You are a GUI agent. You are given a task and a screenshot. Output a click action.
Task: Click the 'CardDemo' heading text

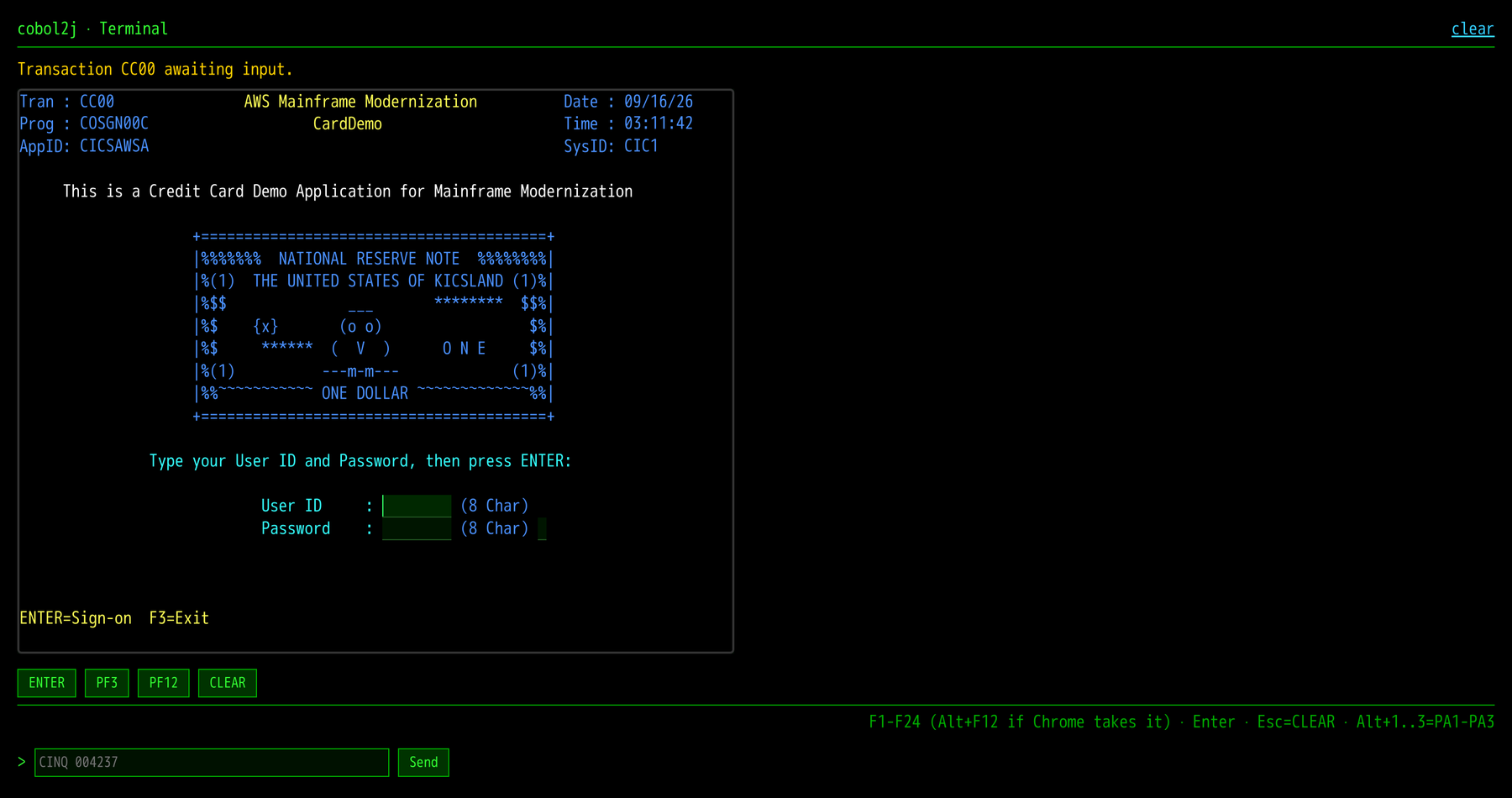[348, 123]
